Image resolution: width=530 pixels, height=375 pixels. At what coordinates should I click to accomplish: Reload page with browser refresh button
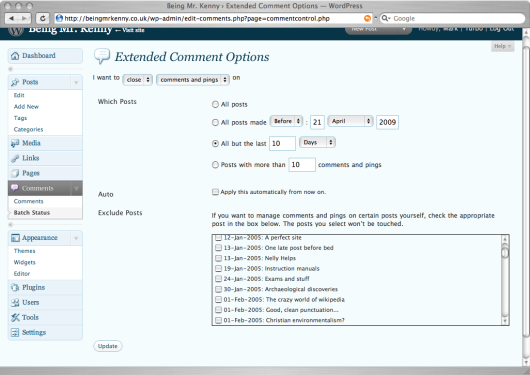(x=43, y=18)
